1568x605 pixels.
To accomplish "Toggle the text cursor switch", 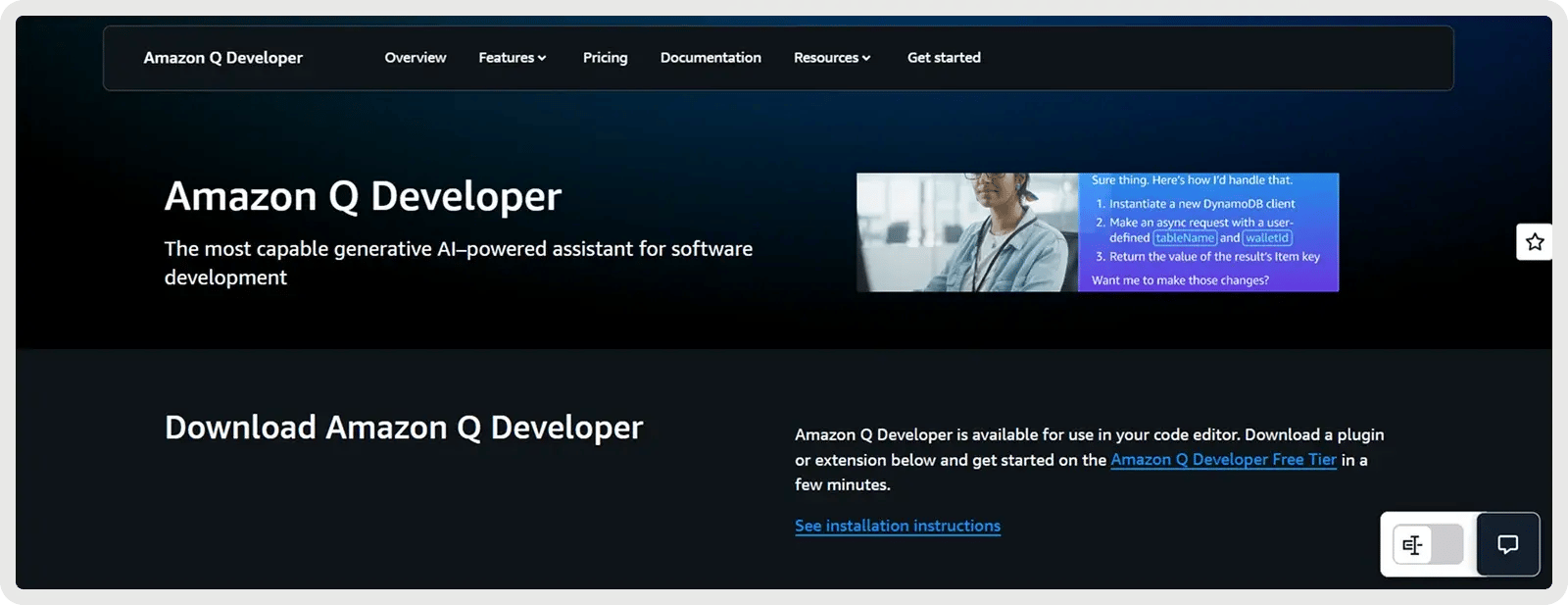I will [x=1428, y=544].
